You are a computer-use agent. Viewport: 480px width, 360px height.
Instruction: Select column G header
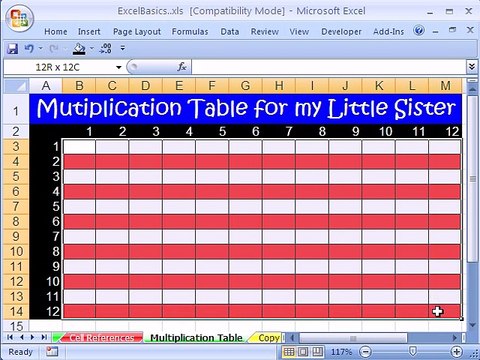click(245, 86)
